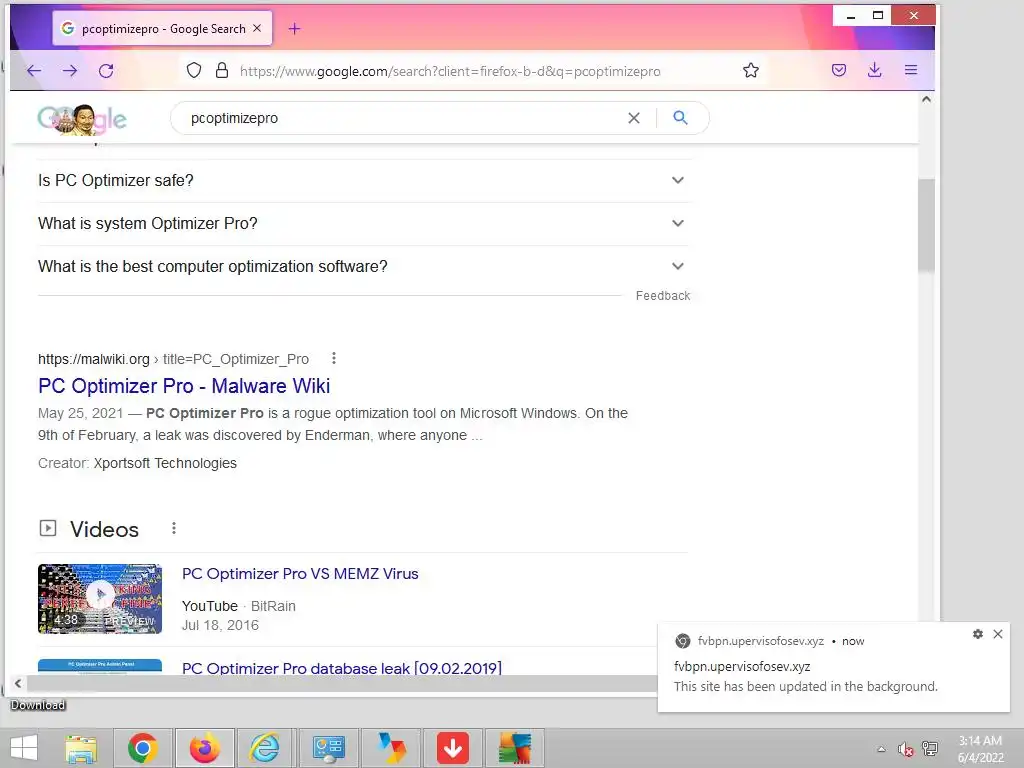1024x768 pixels.
Task: Play PC Optimizer Pro VS MEMZ video thumbnail
Action: pyautogui.click(x=100, y=599)
